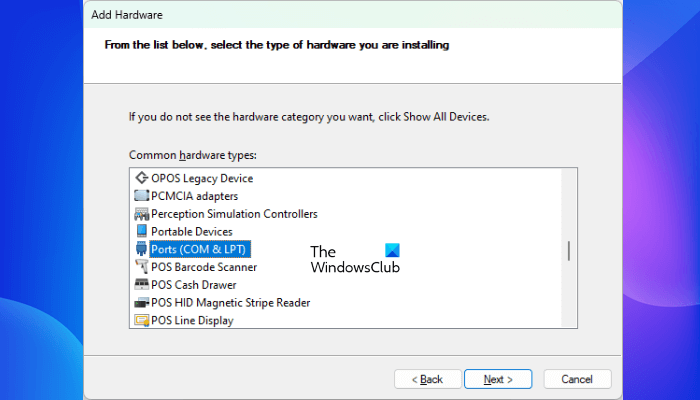
Task: Click the POS Line Display icon
Action: pos(141,320)
